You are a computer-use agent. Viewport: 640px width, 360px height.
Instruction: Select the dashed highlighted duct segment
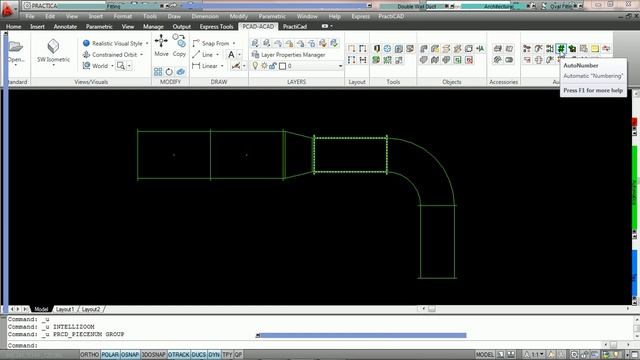click(351, 155)
